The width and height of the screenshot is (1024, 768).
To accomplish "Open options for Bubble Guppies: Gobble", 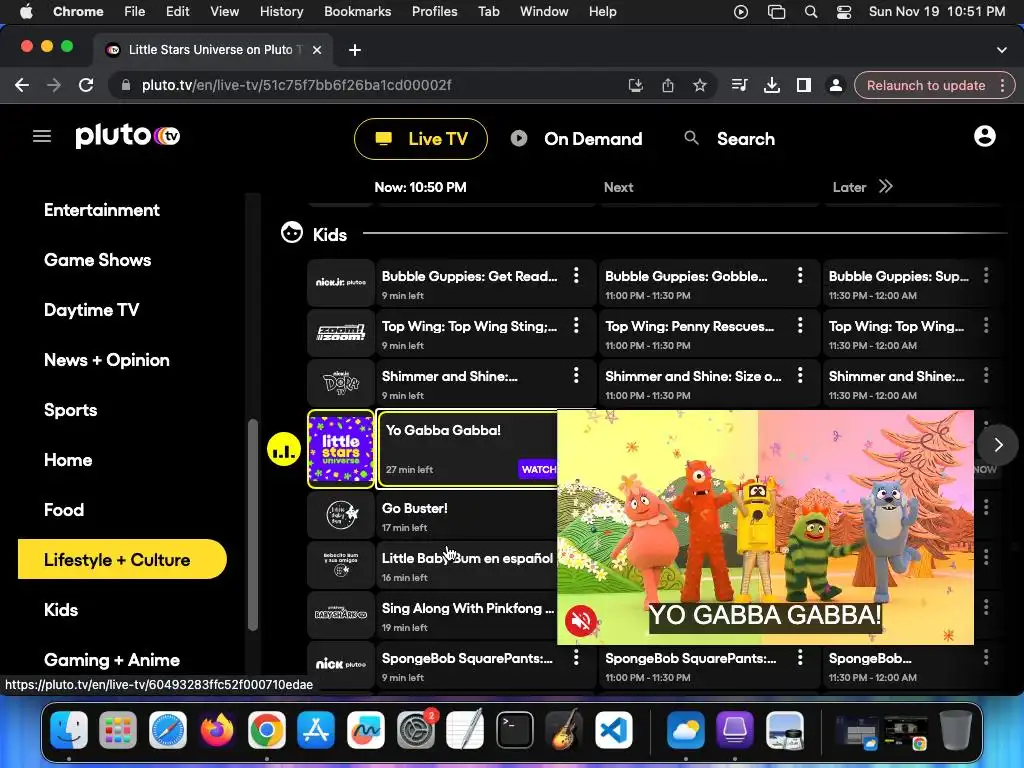I will click(800, 275).
